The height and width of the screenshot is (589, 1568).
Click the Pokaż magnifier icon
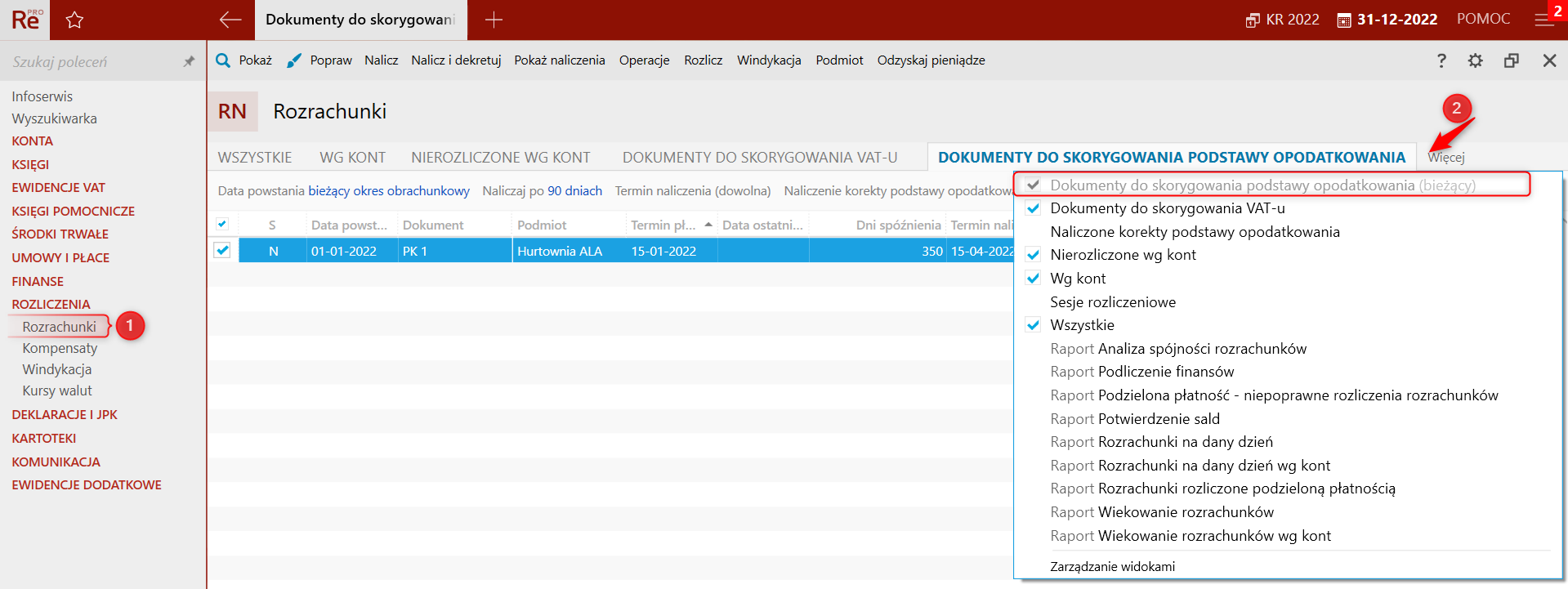click(223, 60)
